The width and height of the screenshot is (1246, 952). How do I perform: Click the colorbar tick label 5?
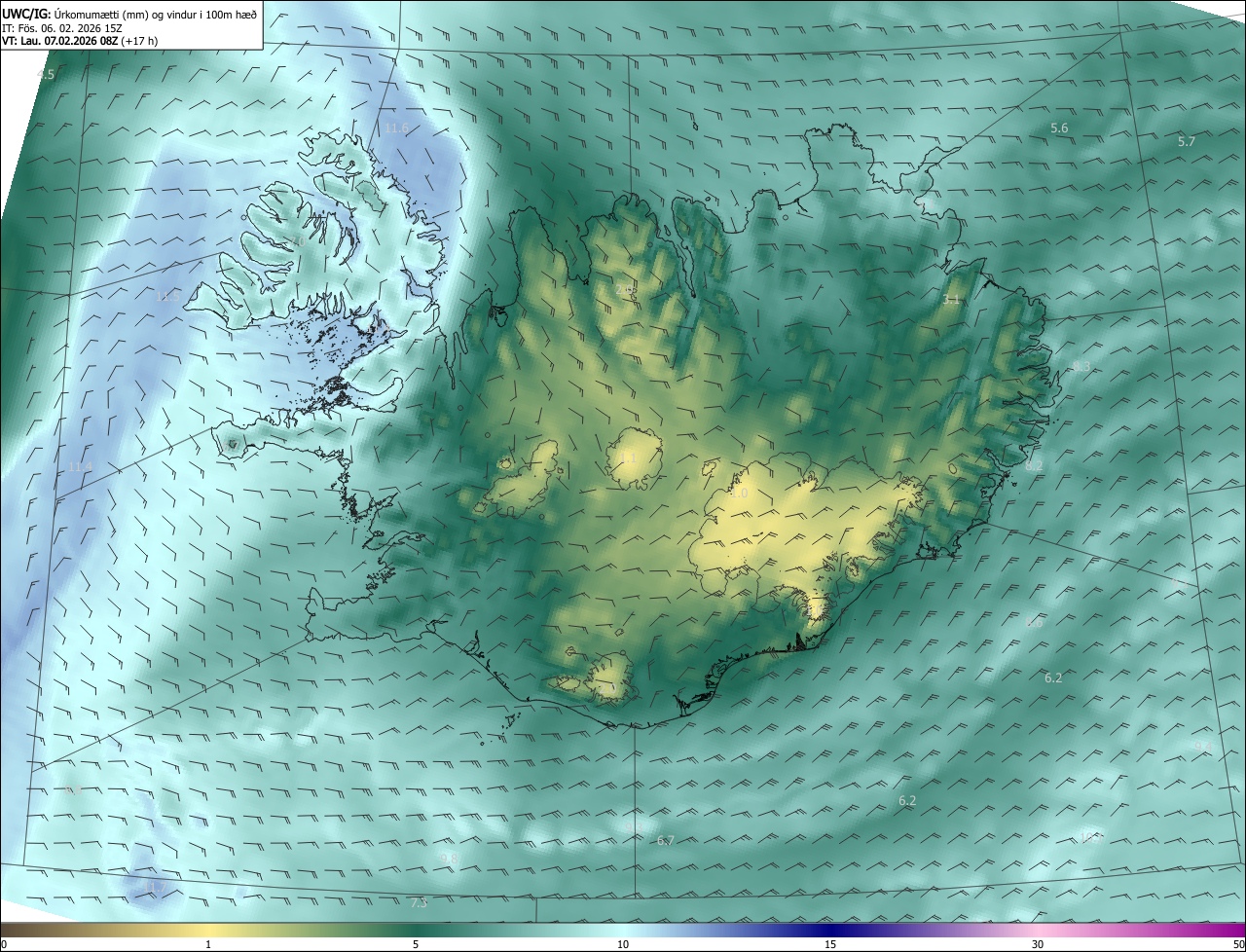pos(416,944)
